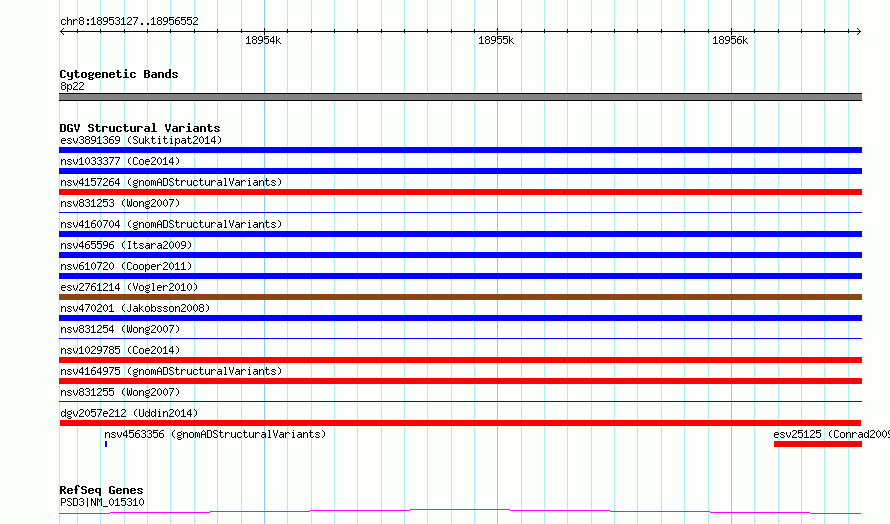The image size is (890, 524).
Task: Select the short esv25125 red bar
Action: pos(818,444)
